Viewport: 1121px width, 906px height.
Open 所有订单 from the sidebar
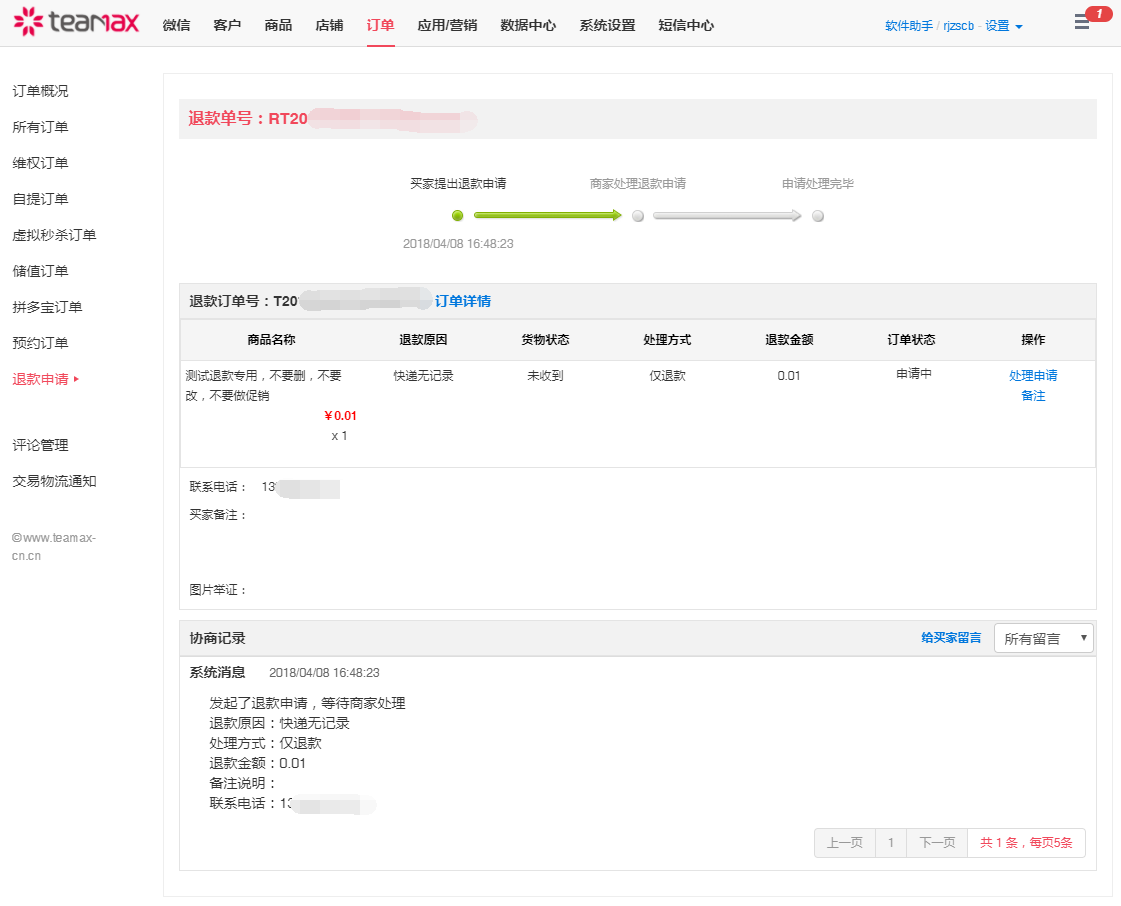(x=40, y=127)
